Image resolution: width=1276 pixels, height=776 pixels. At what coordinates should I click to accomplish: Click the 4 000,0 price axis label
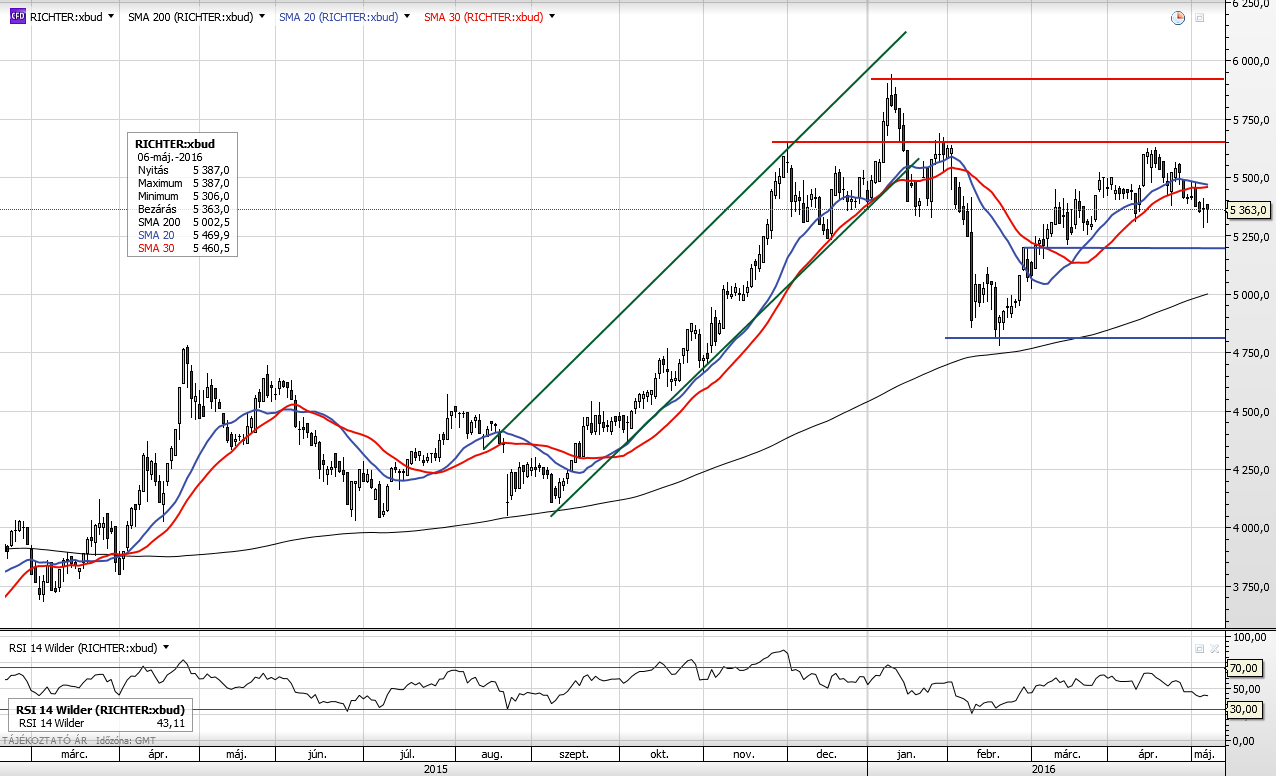point(1250,529)
